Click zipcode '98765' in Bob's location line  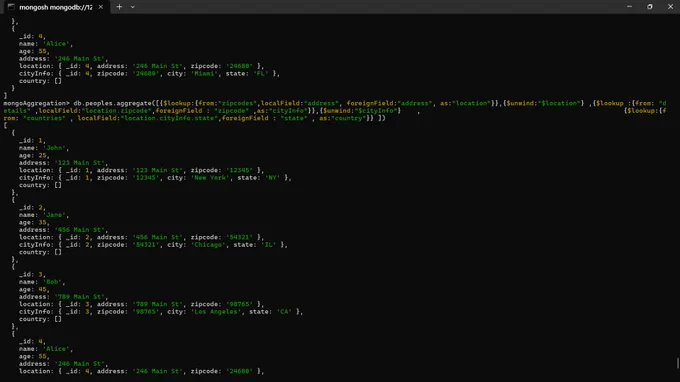coord(239,304)
